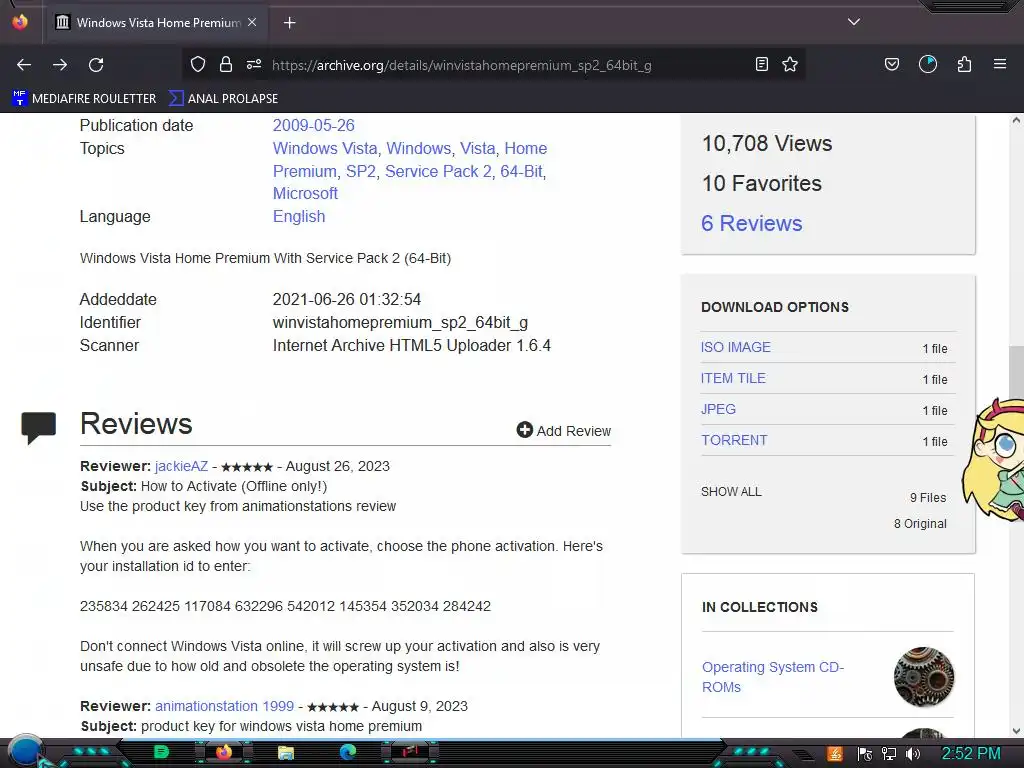Expand SHOW ALL download options
The image size is (1024, 768).
(731, 492)
